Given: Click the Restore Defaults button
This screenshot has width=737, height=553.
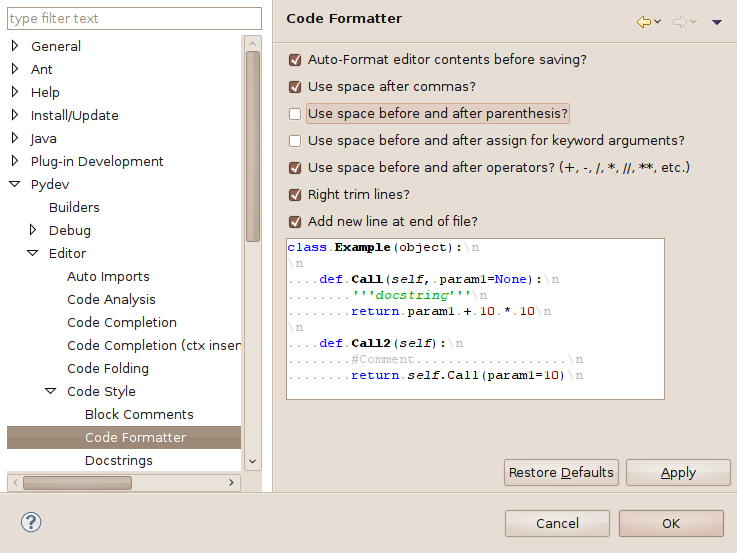Looking at the screenshot, I should 561,472.
